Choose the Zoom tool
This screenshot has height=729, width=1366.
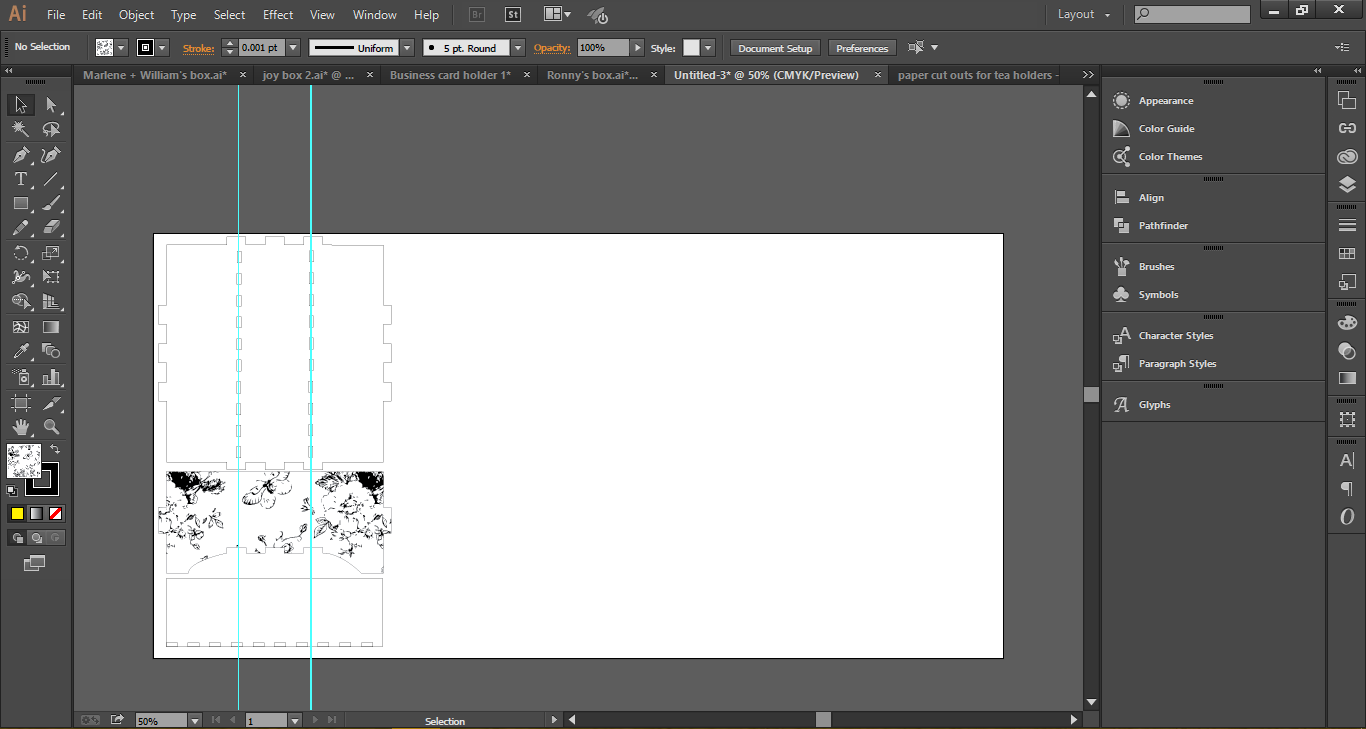(x=52, y=427)
